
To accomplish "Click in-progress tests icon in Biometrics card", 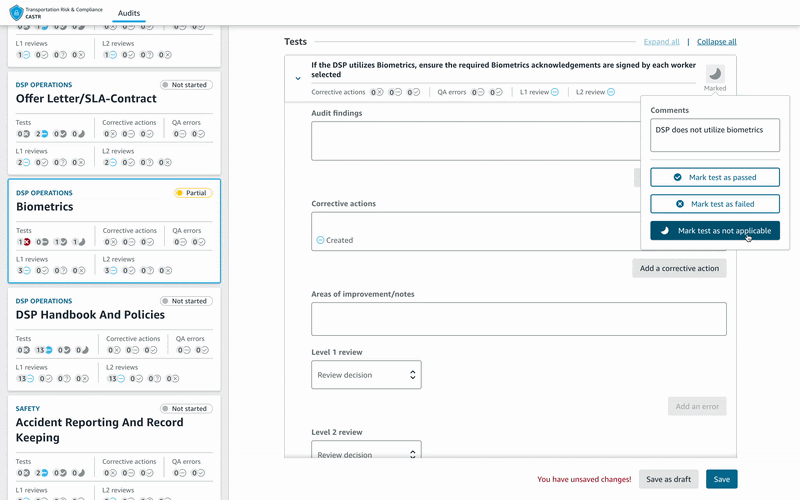I will point(45,242).
